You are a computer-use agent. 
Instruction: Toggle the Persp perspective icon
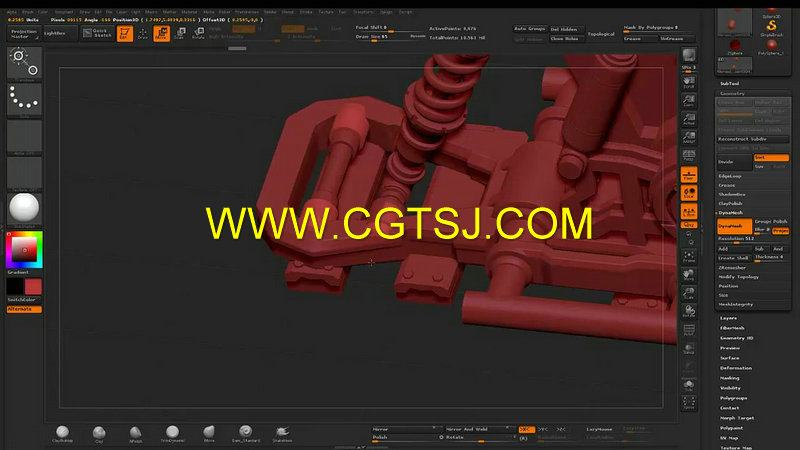point(689,155)
